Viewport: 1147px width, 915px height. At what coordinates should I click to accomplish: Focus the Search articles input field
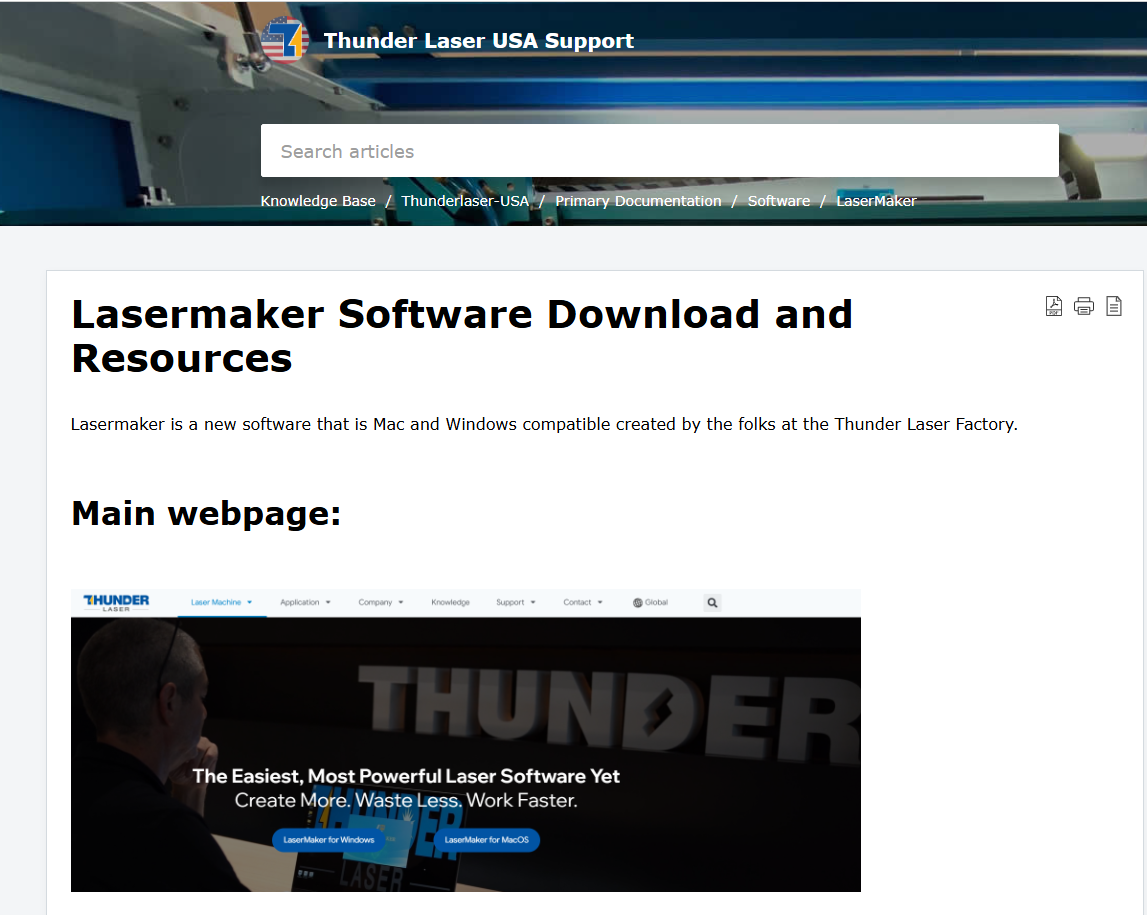pyautogui.click(x=659, y=151)
